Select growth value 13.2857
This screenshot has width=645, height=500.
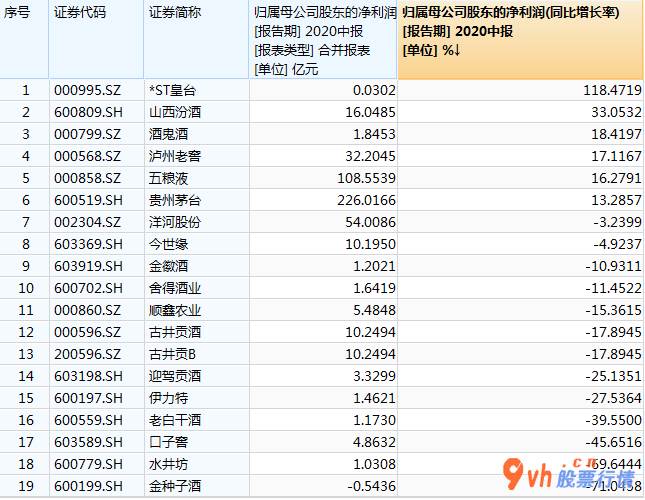[616, 200]
